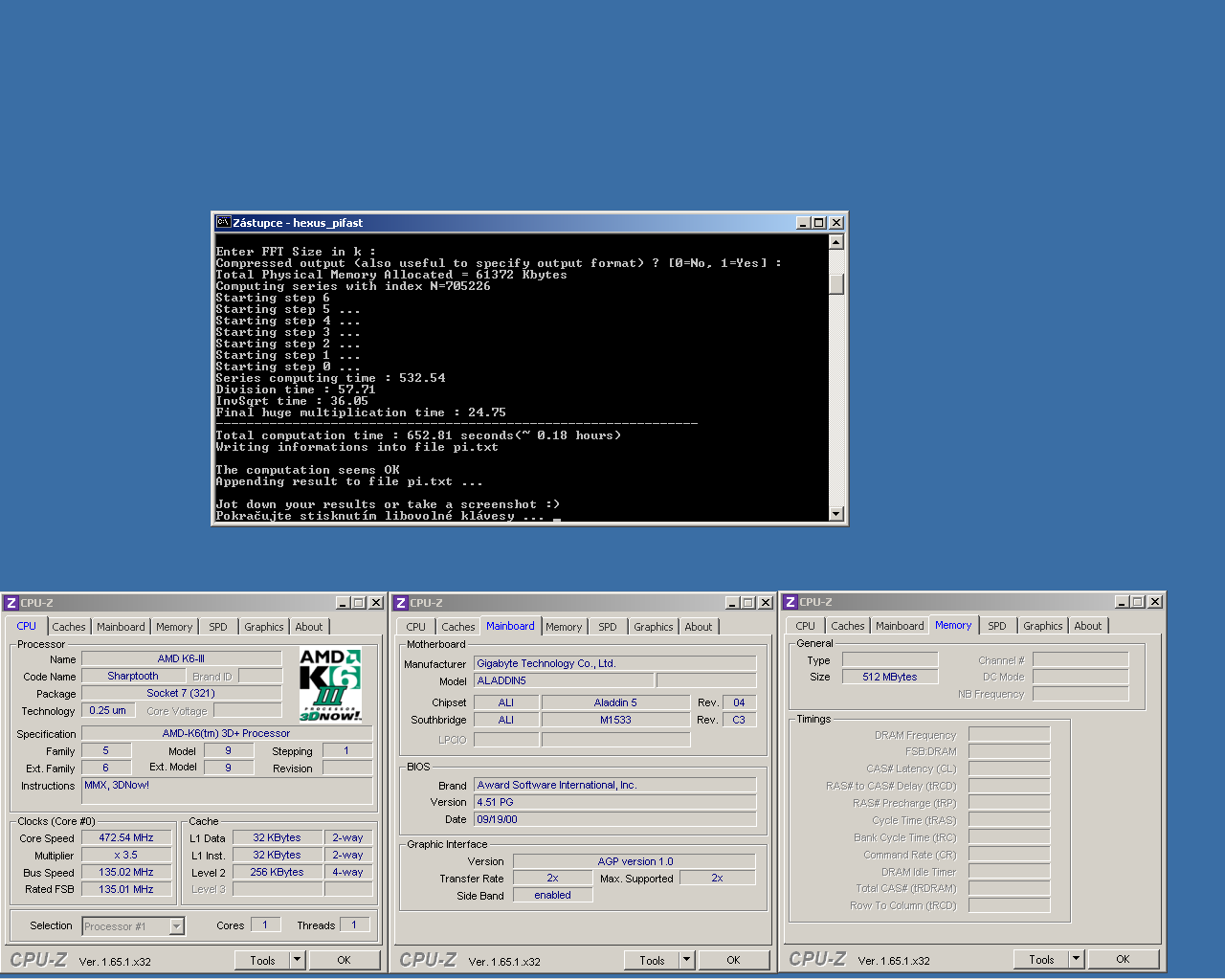Click Tools button in middle CPU-Z window
Image resolution: width=1225 pixels, height=980 pixels.
[652, 960]
